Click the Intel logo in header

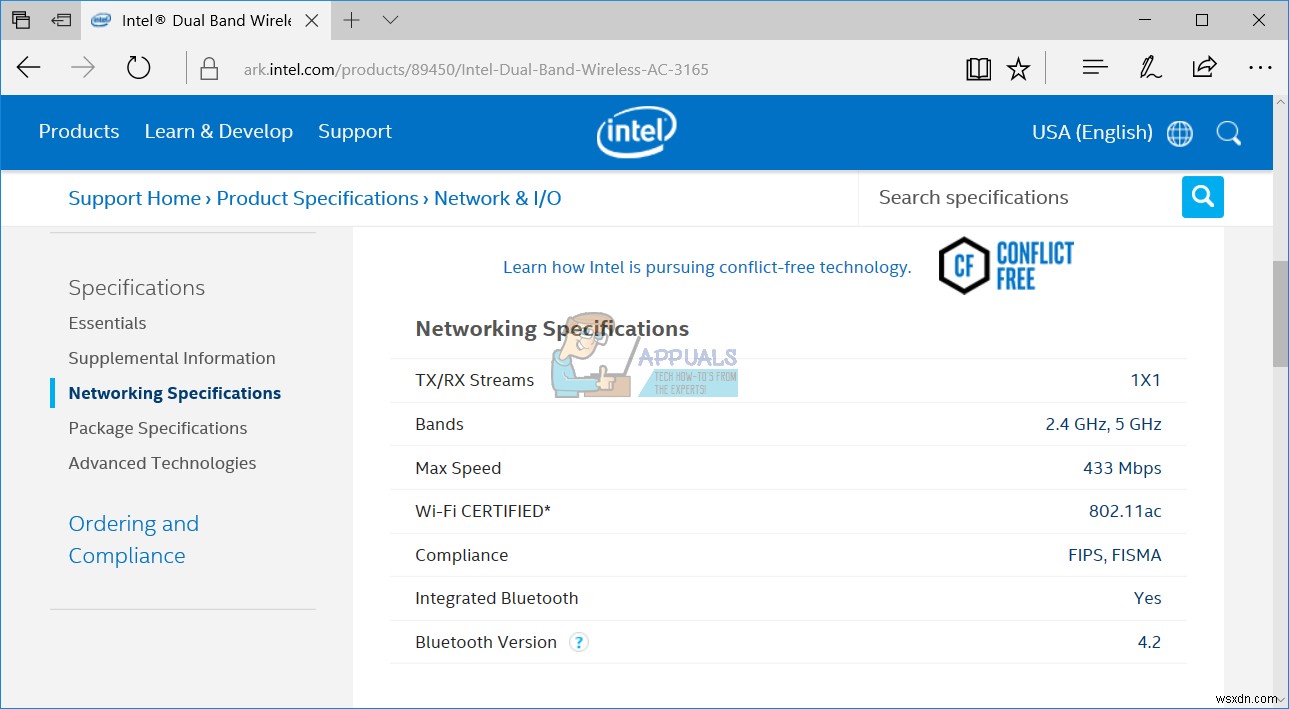[x=637, y=132]
